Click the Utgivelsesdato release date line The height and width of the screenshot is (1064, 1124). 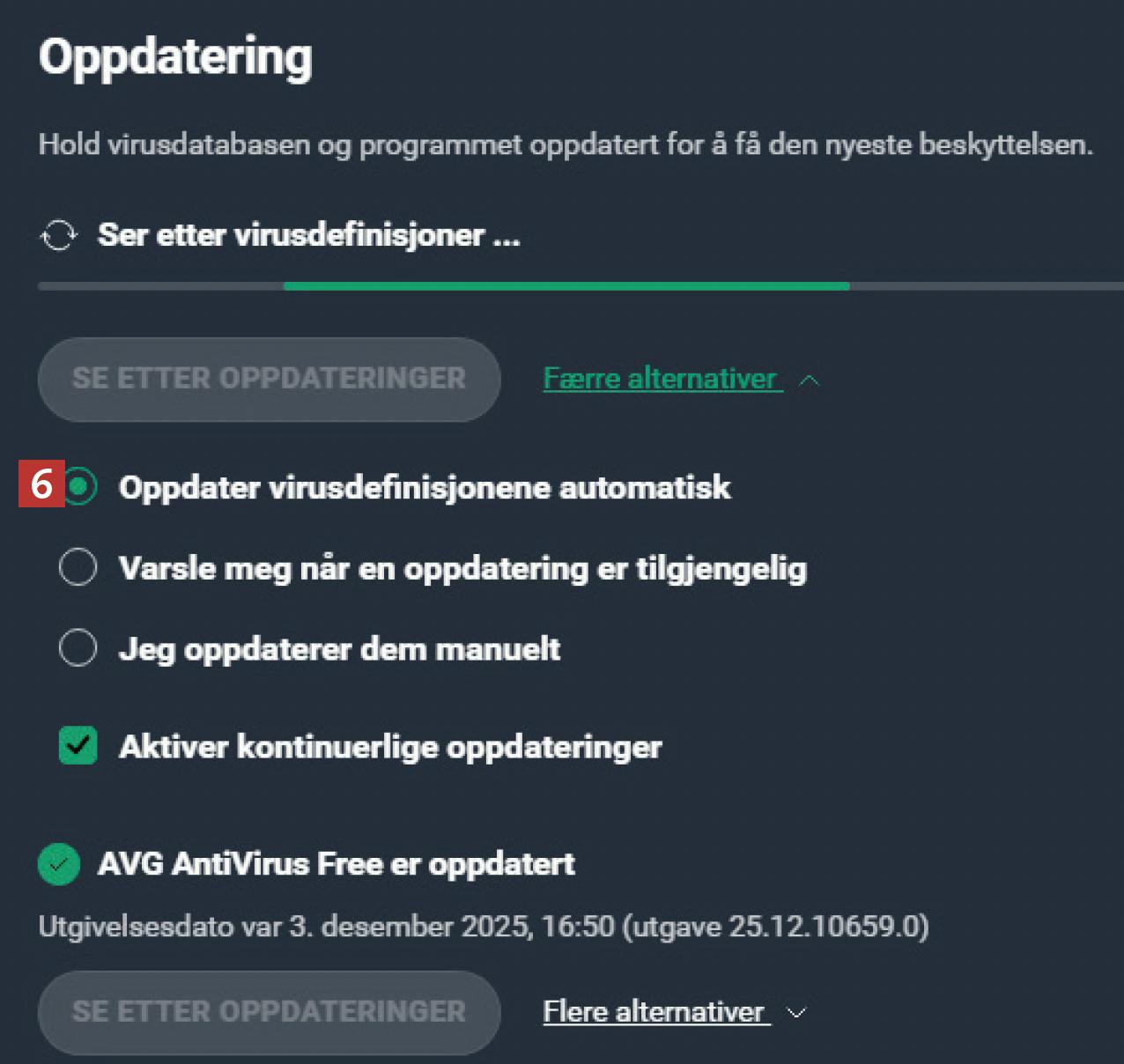pyautogui.click(x=484, y=927)
